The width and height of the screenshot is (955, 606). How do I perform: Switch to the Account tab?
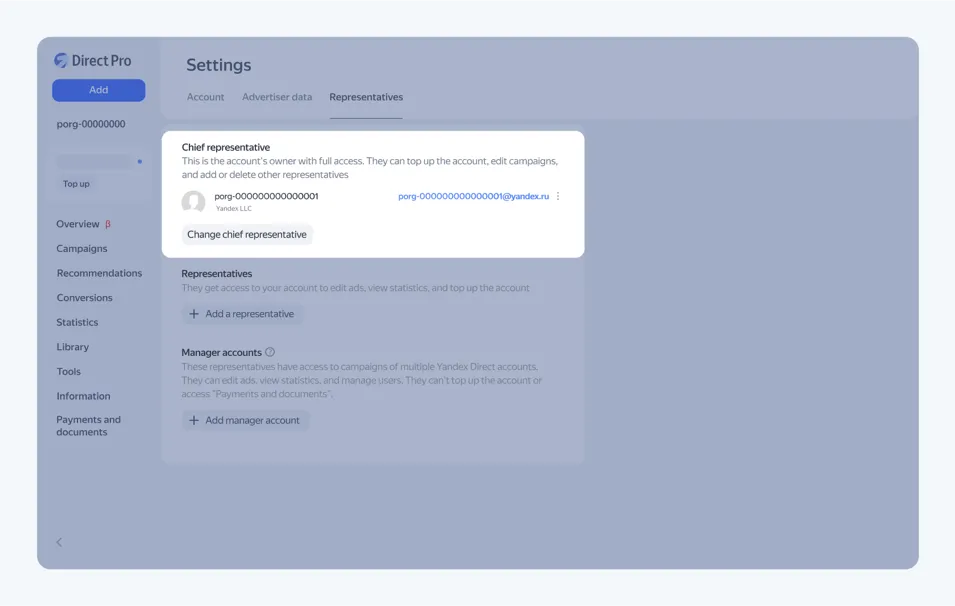click(x=205, y=97)
